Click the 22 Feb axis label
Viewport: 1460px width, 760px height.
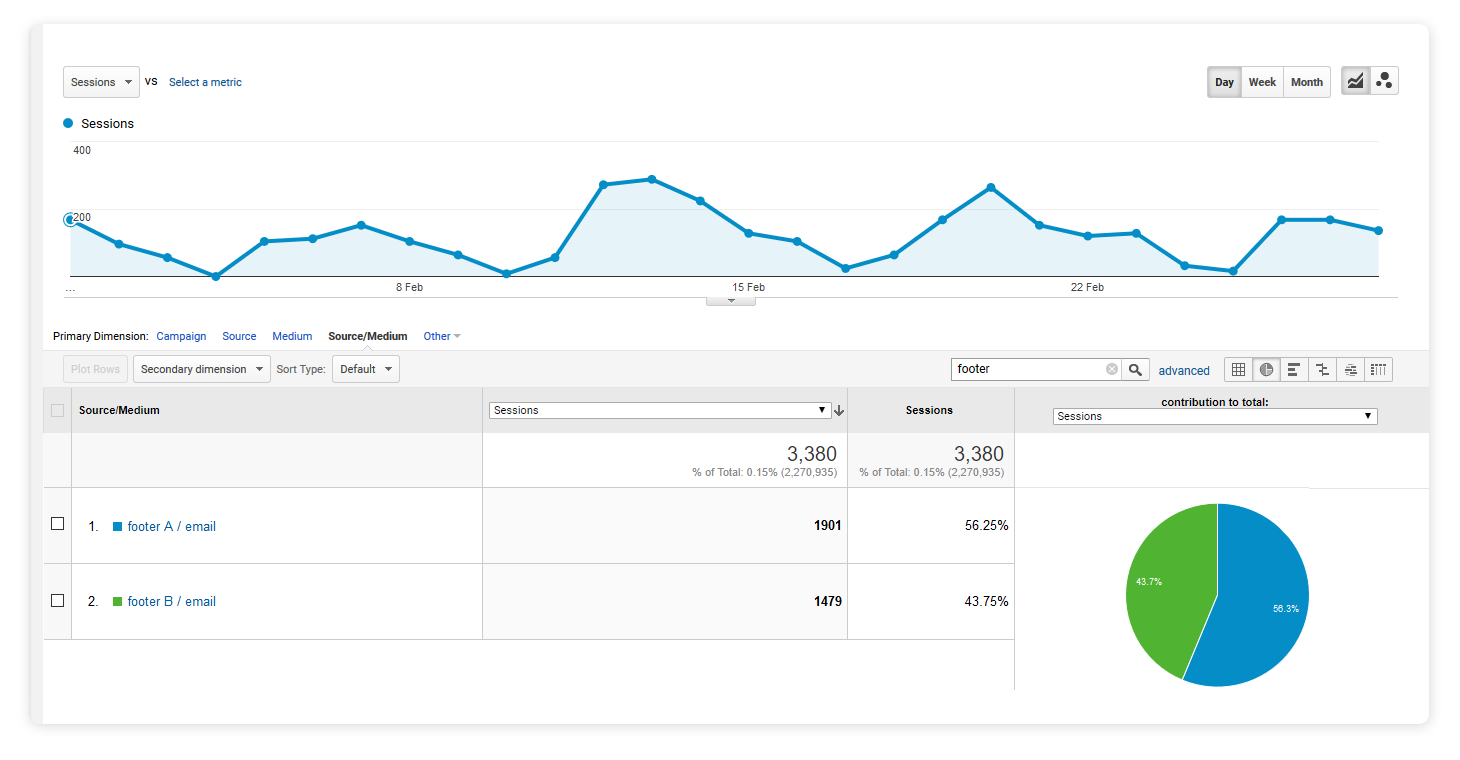[x=1087, y=287]
